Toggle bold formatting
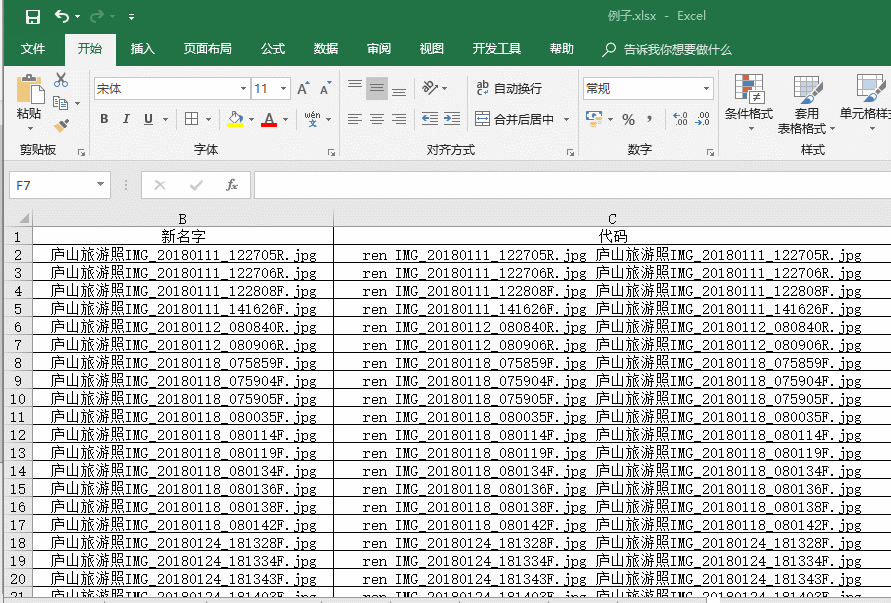 pos(104,119)
